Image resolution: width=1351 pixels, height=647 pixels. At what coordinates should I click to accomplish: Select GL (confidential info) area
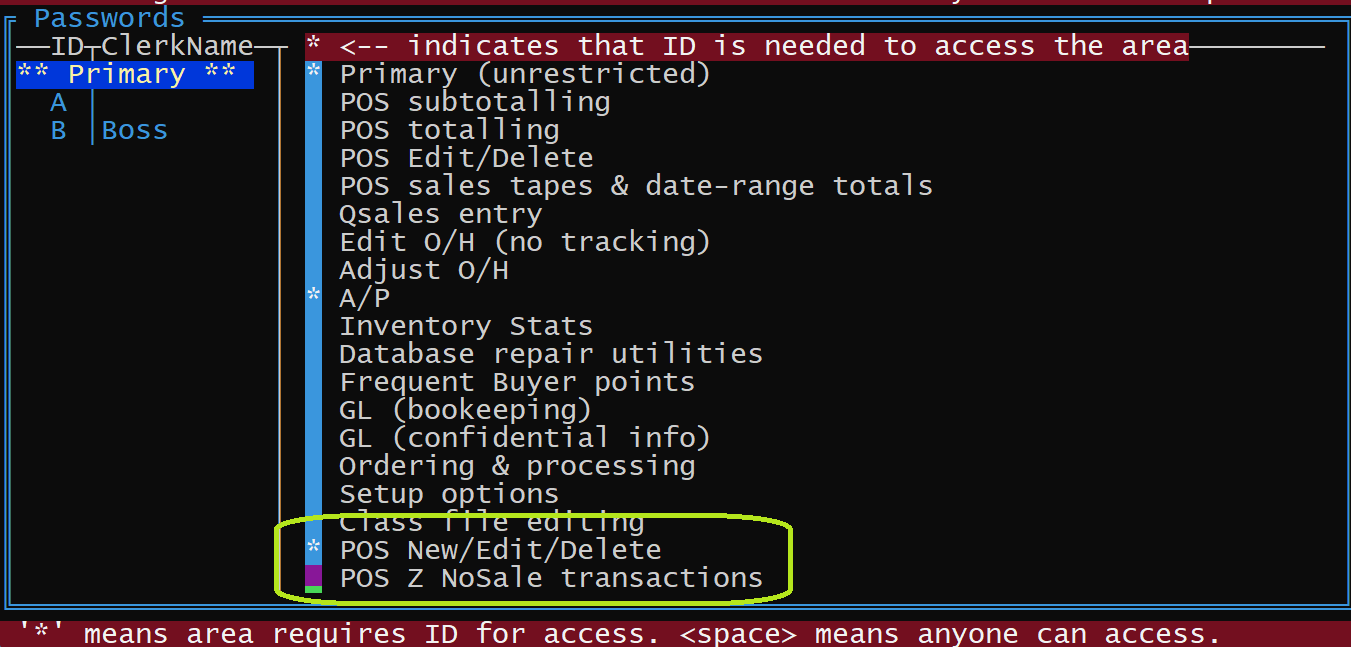524,439
